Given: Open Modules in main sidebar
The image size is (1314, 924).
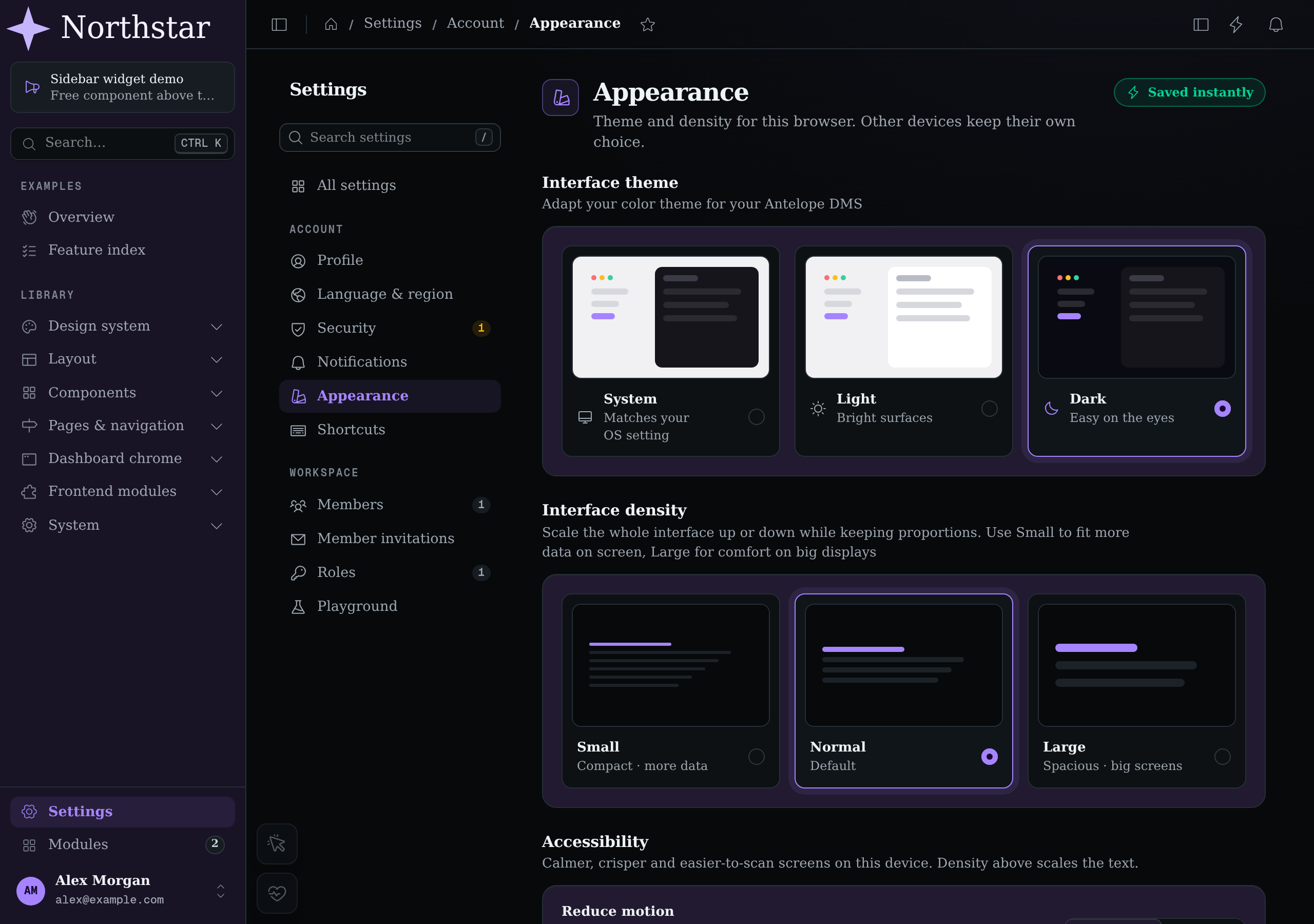Looking at the screenshot, I should tap(123, 844).
